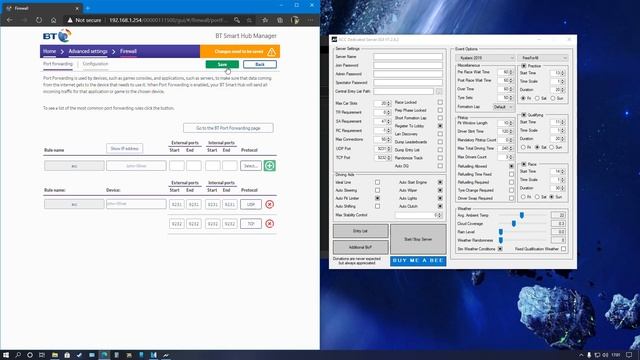
Task: Click the Entry List button in server window
Action: coord(360,231)
